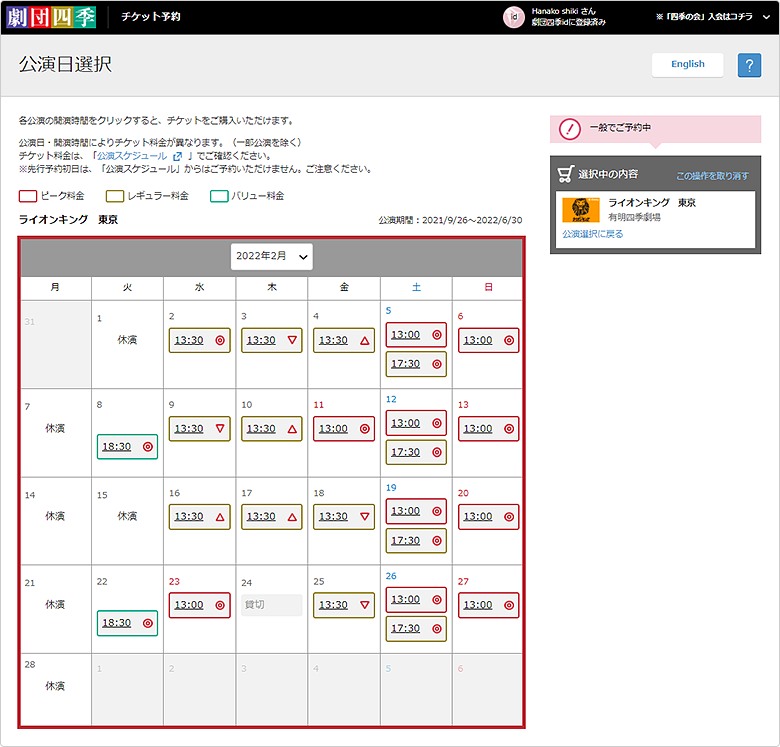
Task: Select the 13:00 show on February 27
Action: coord(488,605)
